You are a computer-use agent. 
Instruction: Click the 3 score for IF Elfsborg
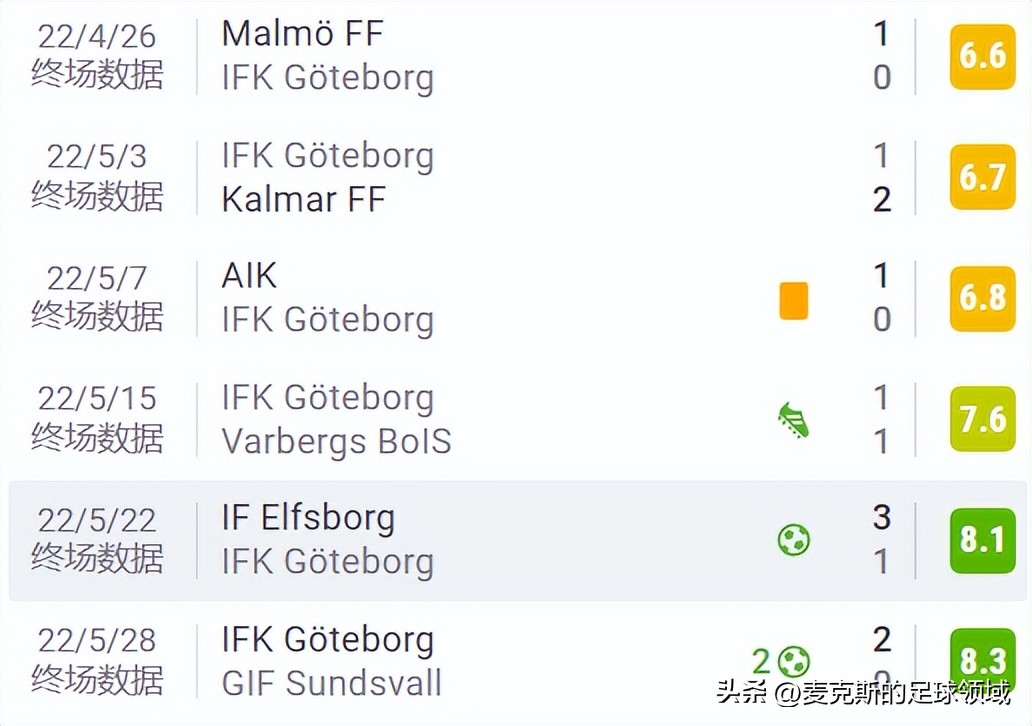pos(881,518)
